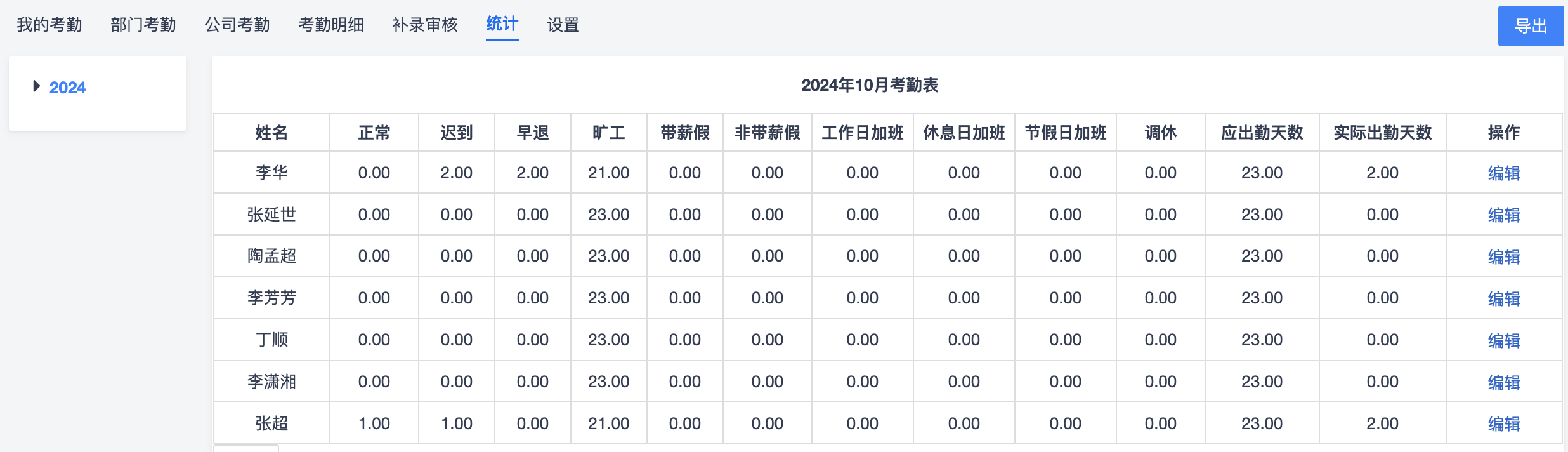Switch to the 补录审核 tab
The height and width of the screenshot is (452, 1568).
click(x=425, y=25)
